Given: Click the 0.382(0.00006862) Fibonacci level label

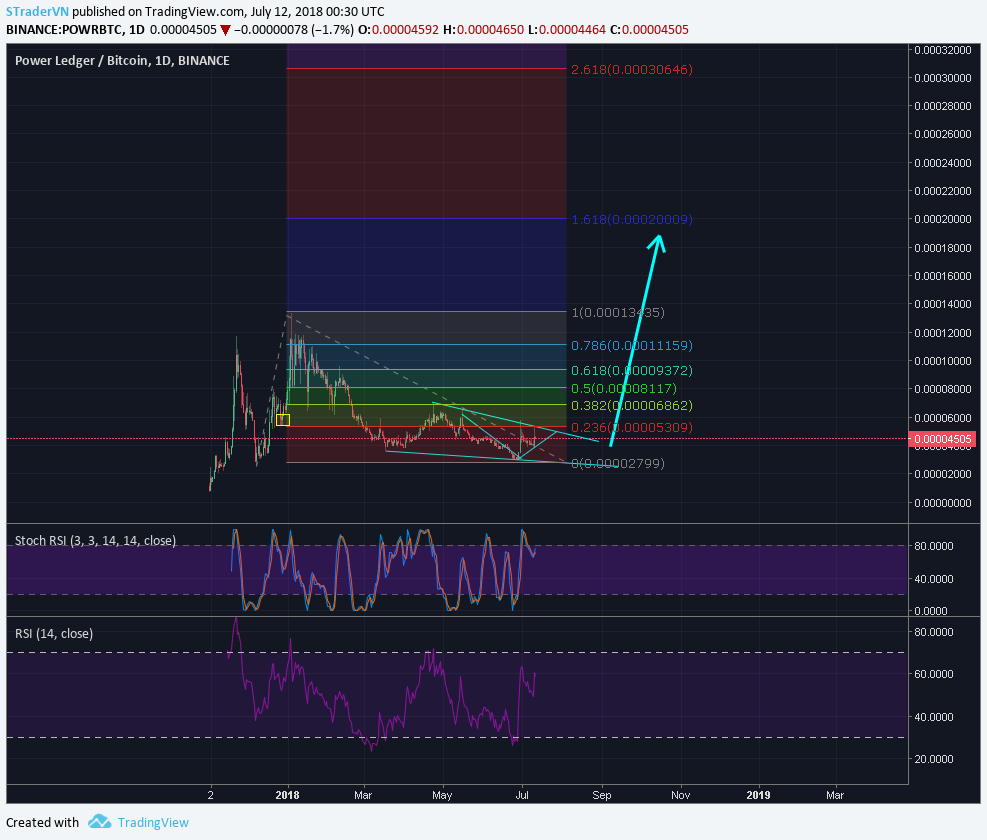Looking at the screenshot, I should point(631,406).
